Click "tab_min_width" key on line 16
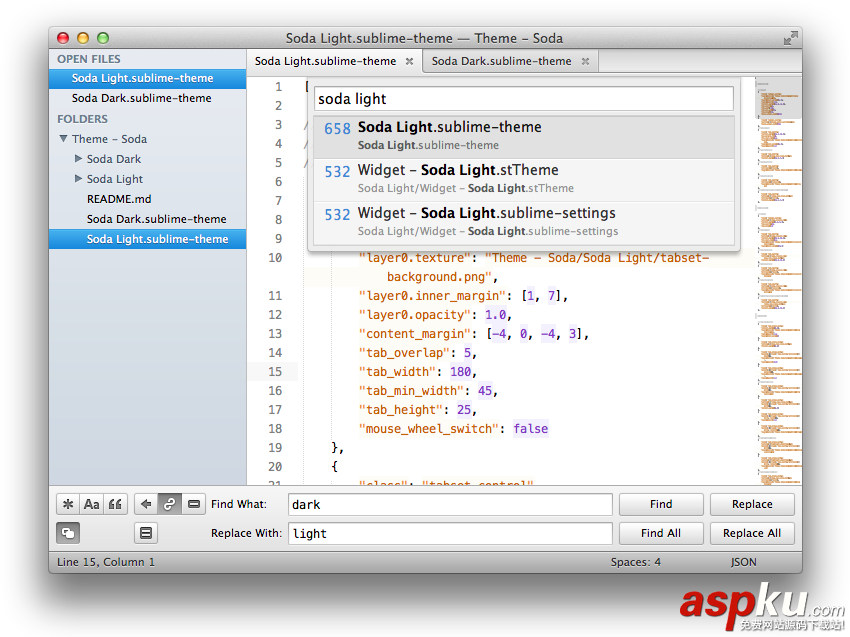 [411, 391]
